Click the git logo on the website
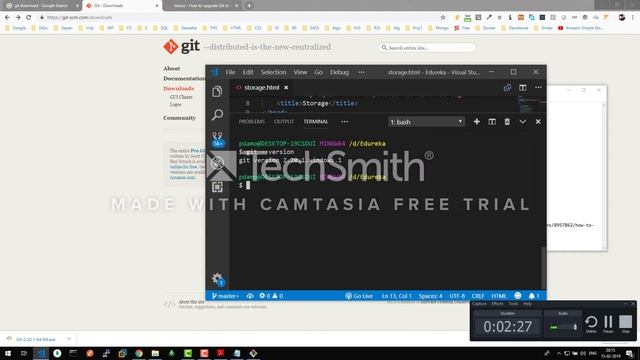Image resolution: width=640 pixels, height=360 pixels. 182,47
